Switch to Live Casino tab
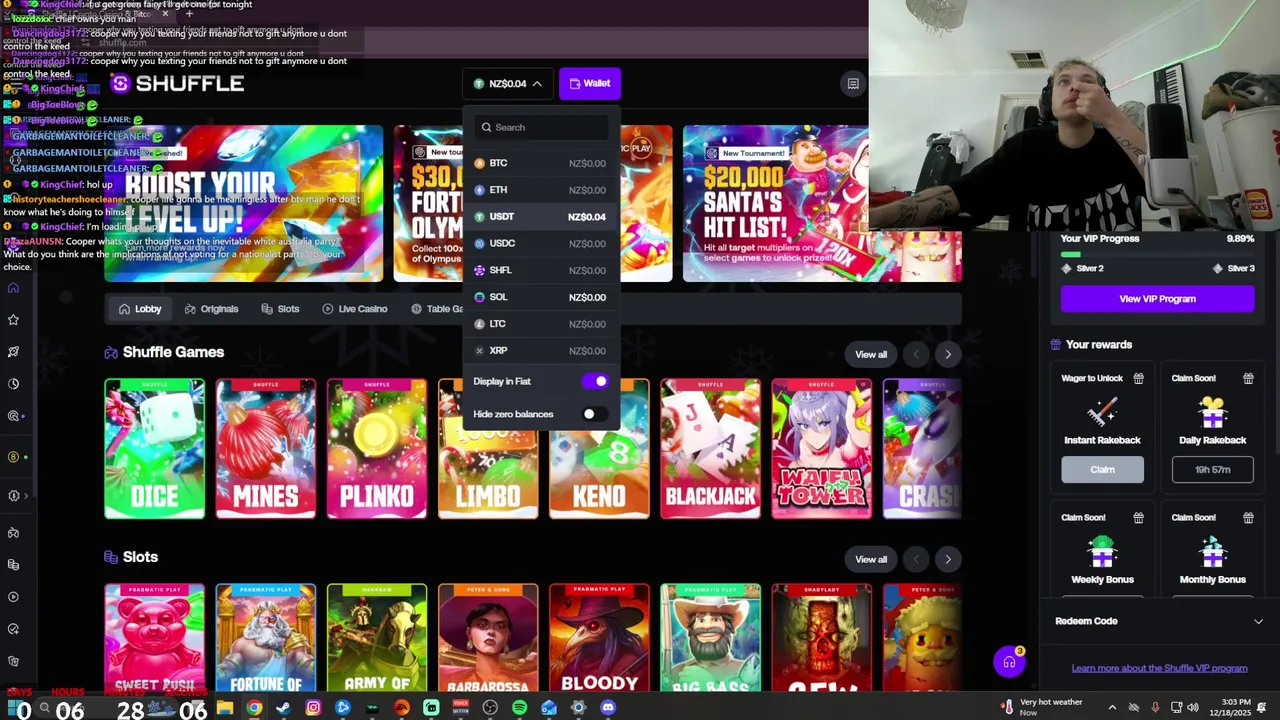The height and width of the screenshot is (720, 1280). pos(355,309)
